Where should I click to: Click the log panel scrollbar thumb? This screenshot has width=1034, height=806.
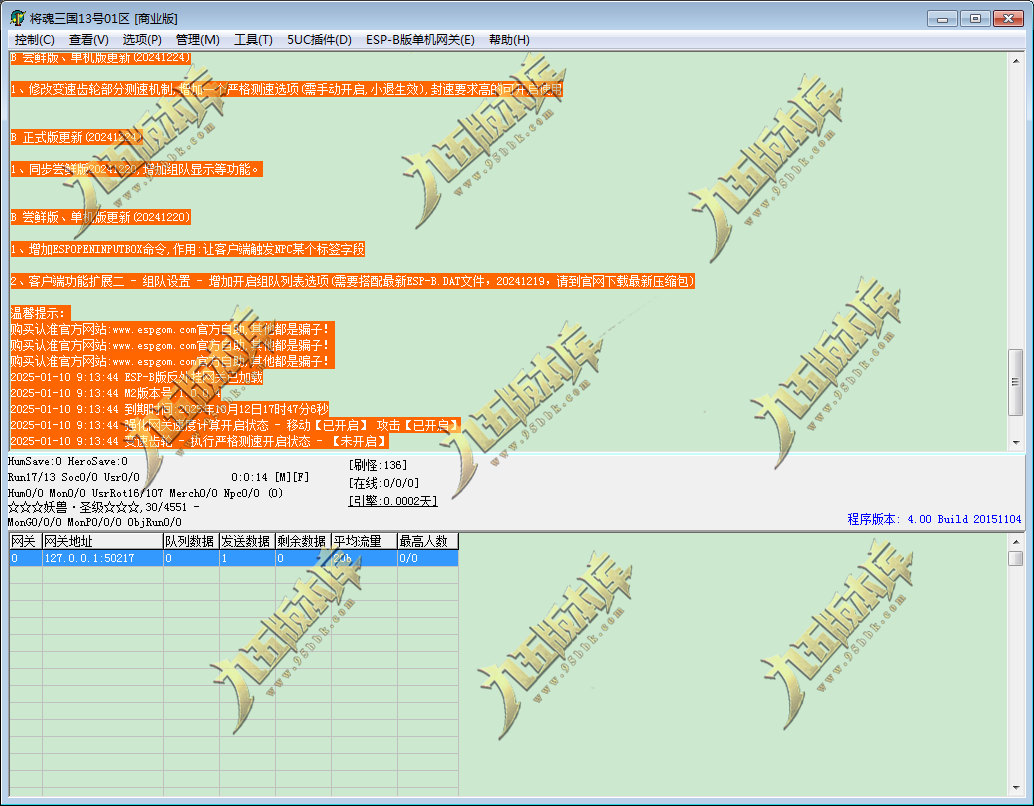1016,383
